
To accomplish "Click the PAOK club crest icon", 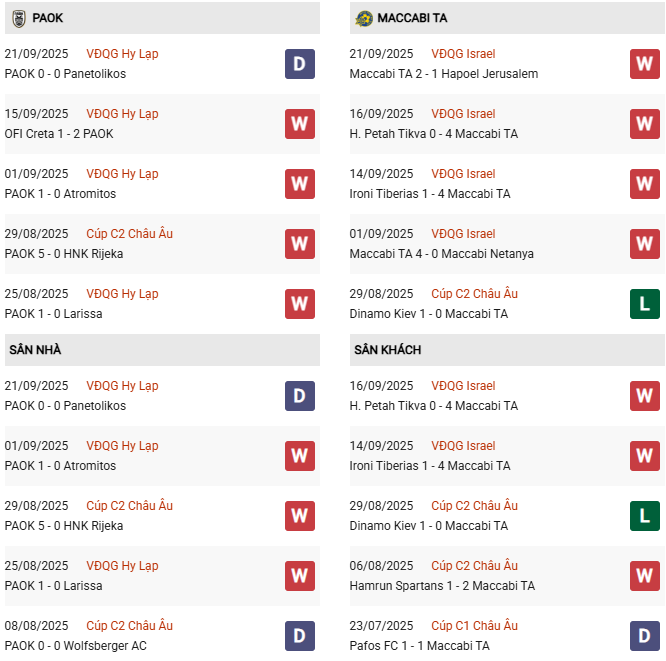I will (x=18, y=18).
